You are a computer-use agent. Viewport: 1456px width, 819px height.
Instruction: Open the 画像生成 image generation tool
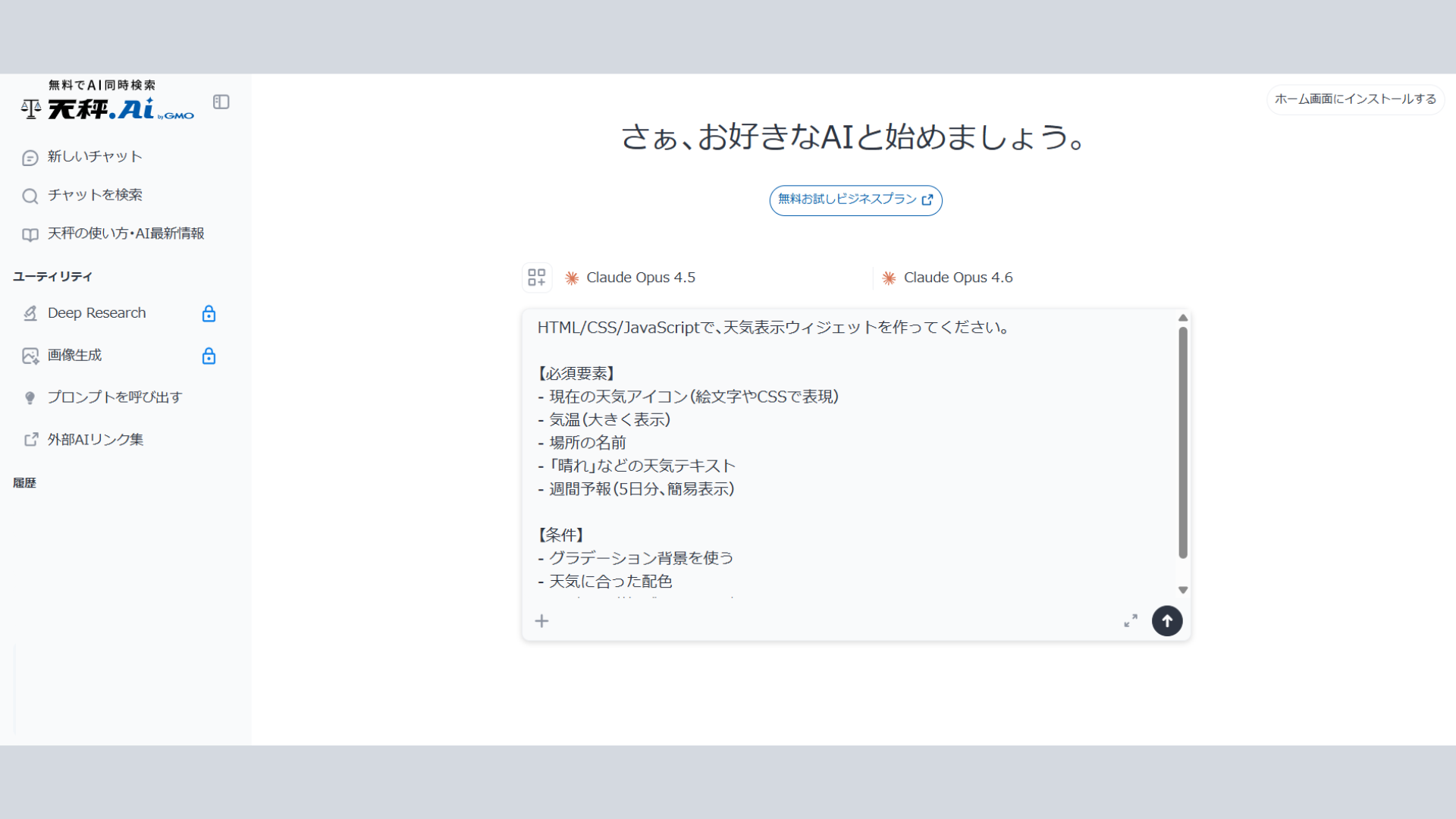coord(74,355)
